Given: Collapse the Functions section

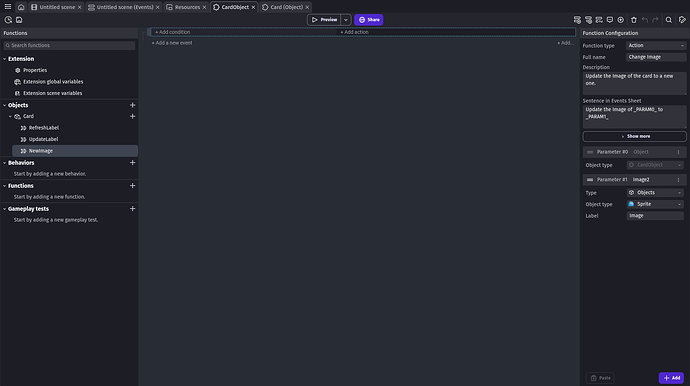Looking at the screenshot, I should coord(4,186).
